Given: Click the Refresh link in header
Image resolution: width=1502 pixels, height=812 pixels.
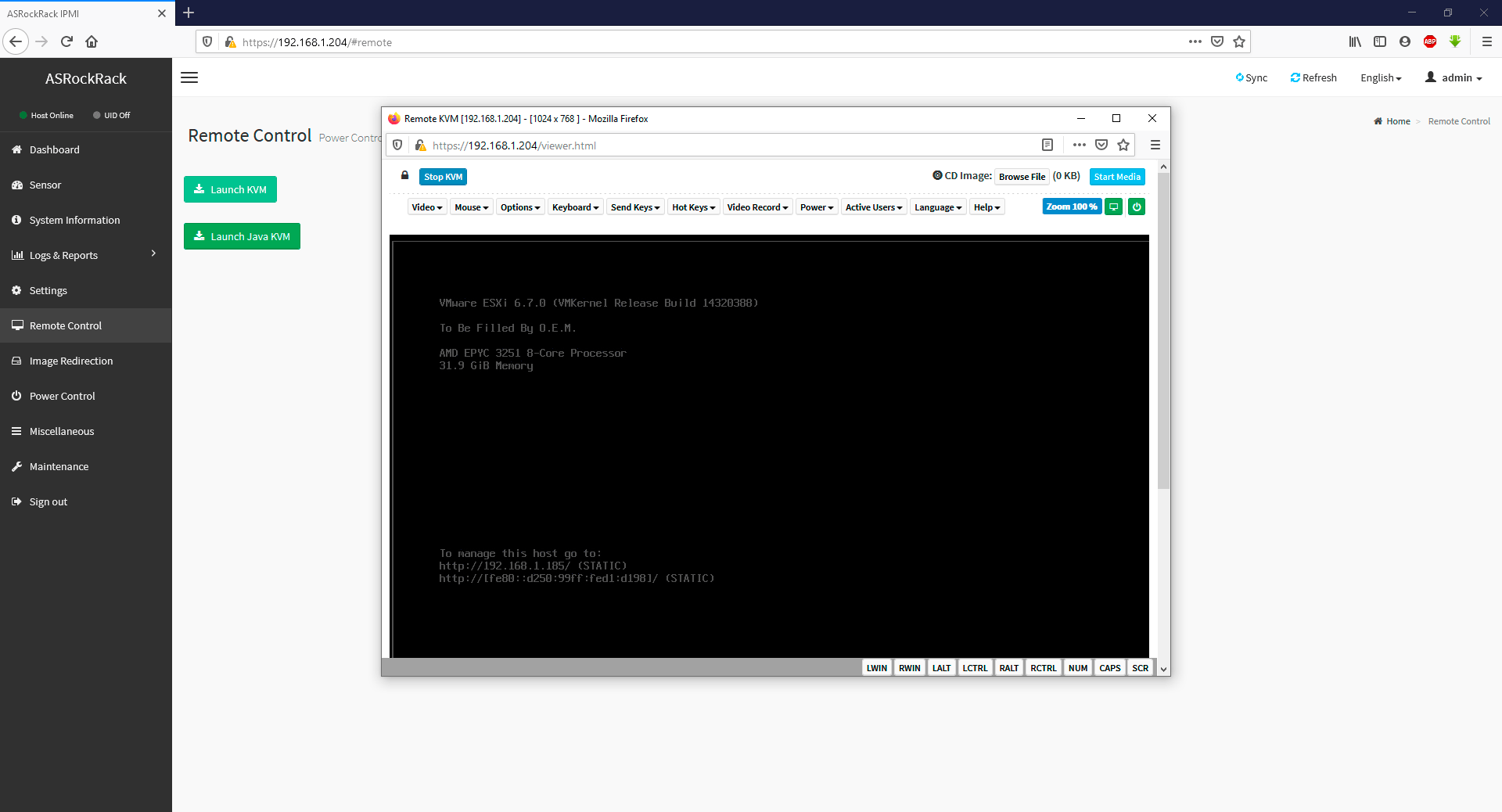Looking at the screenshot, I should (x=1313, y=77).
